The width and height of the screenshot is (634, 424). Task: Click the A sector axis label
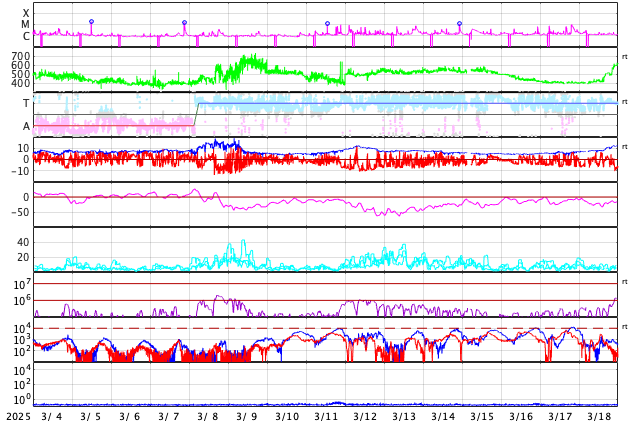[x=26, y=127]
